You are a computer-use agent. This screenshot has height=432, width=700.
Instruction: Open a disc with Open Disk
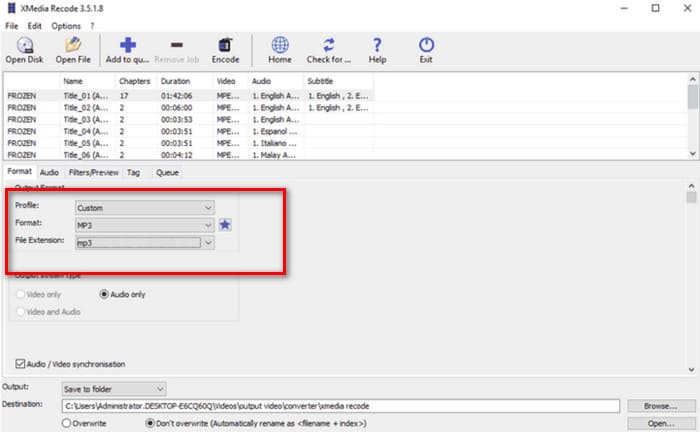pos(25,50)
